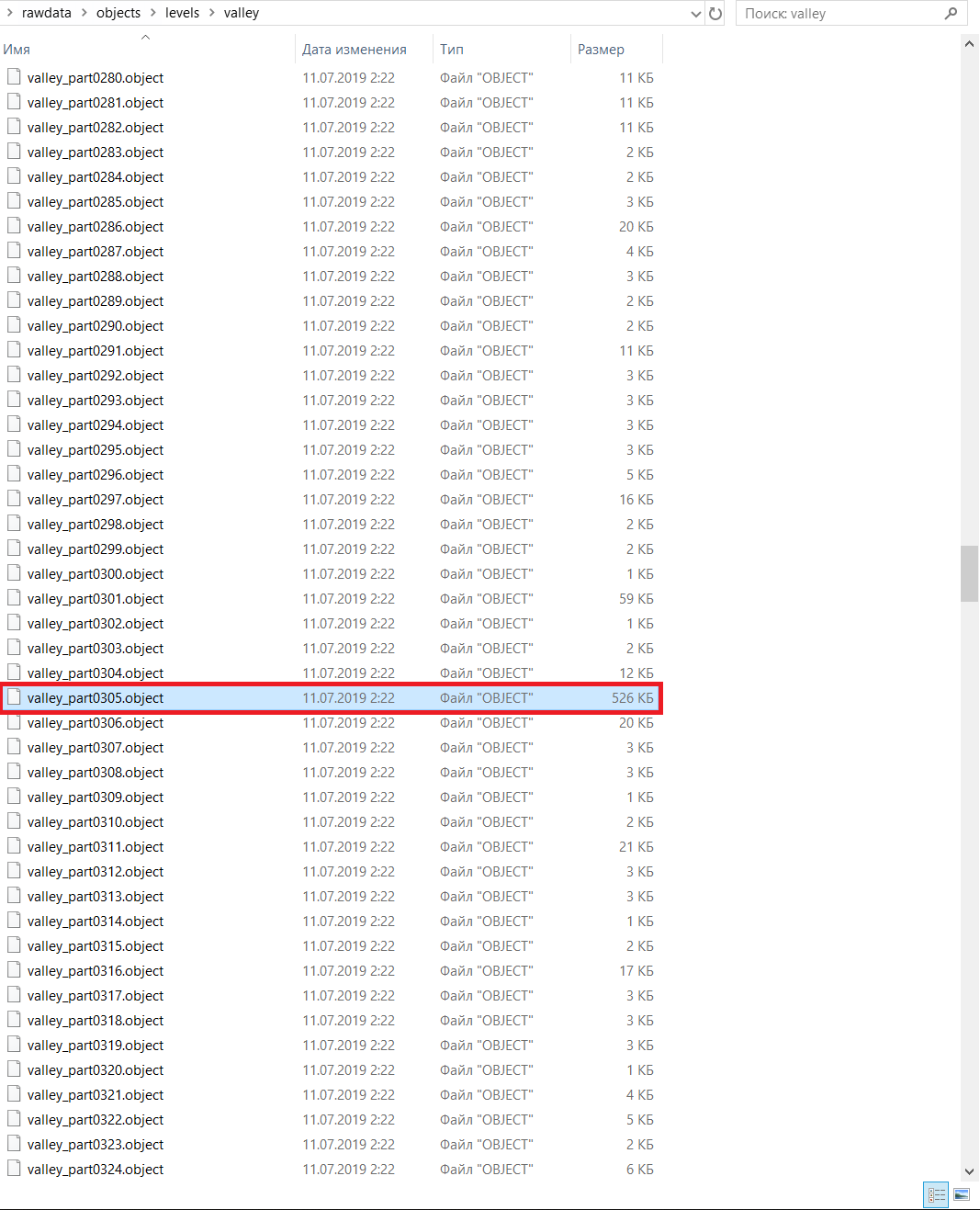
Task: Select valley_part0295.object
Action: point(96,449)
